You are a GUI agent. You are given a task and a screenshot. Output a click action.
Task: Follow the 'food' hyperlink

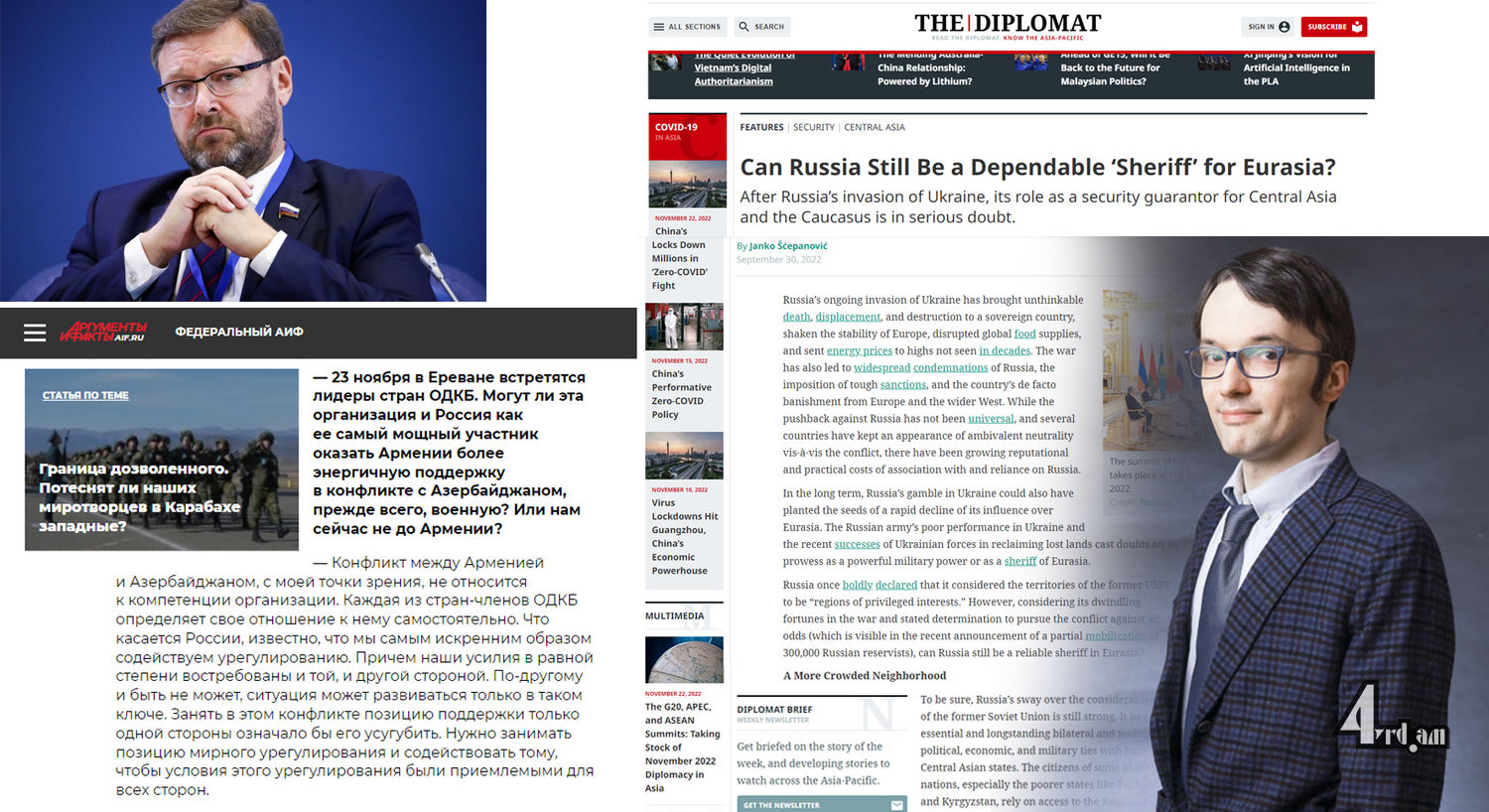coord(1024,334)
